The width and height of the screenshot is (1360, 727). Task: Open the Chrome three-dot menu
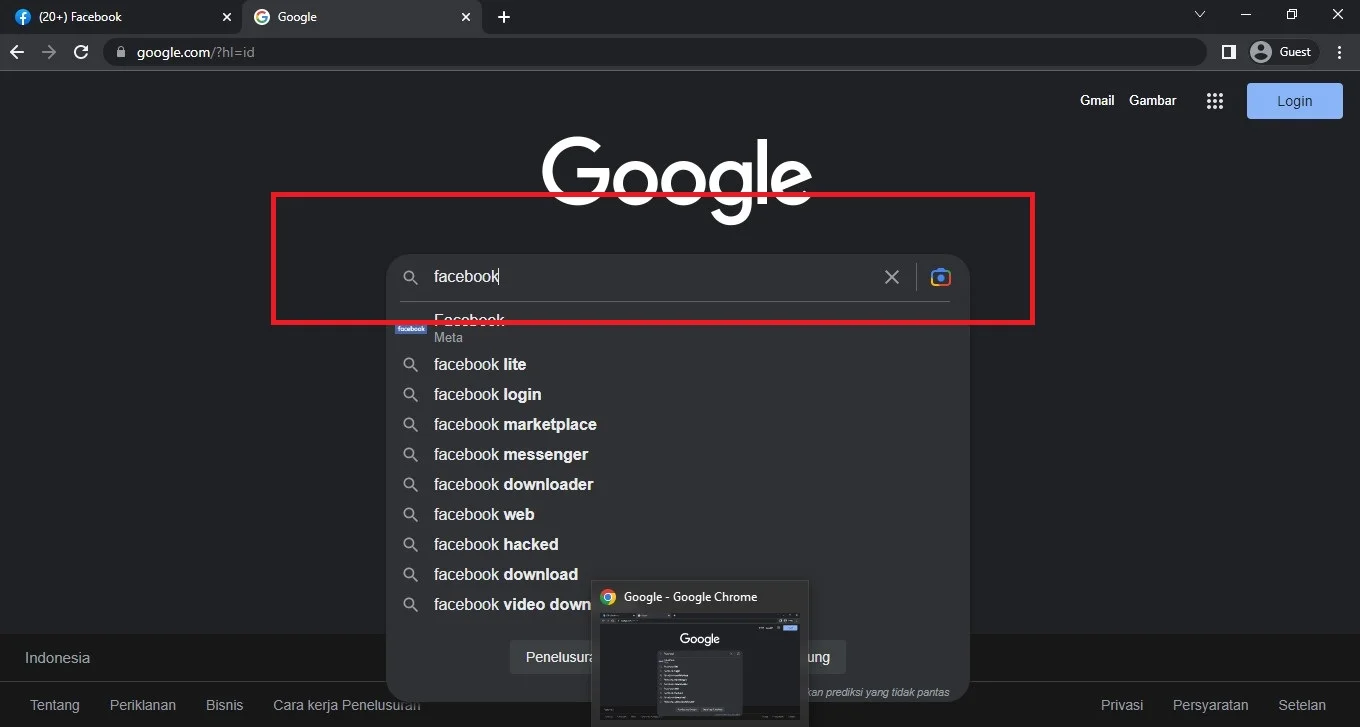pyautogui.click(x=1340, y=52)
